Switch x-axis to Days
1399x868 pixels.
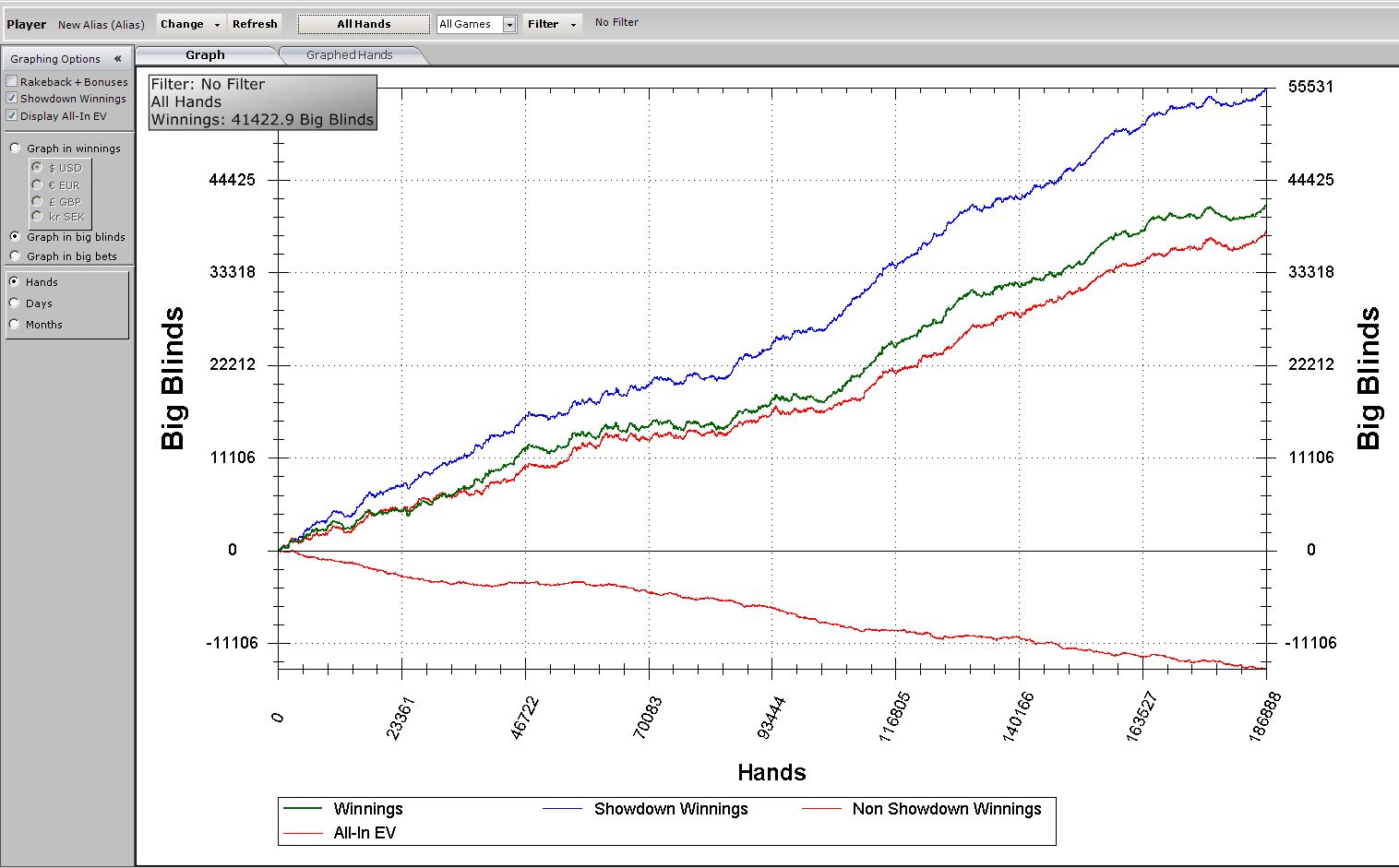[x=15, y=303]
